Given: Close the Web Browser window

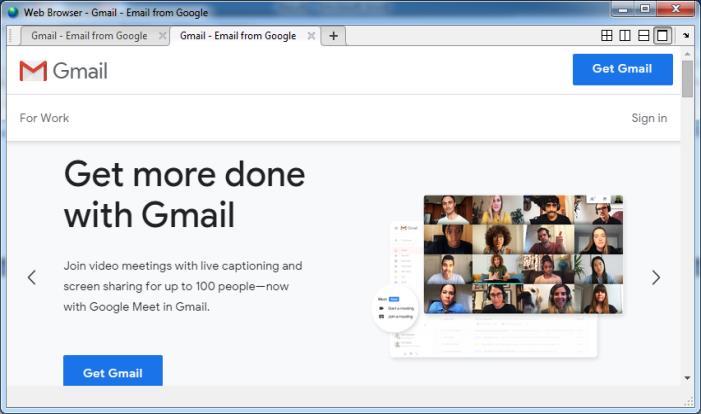Looking at the screenshot, I should (676, 9).
